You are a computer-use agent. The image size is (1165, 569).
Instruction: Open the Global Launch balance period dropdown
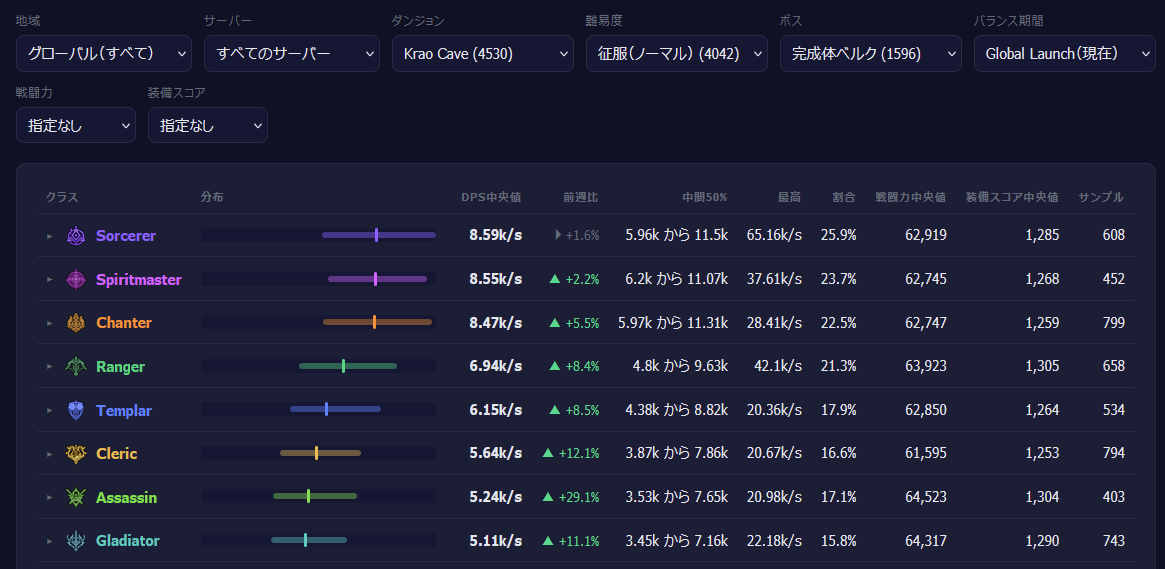click(x=1065, y=53)
